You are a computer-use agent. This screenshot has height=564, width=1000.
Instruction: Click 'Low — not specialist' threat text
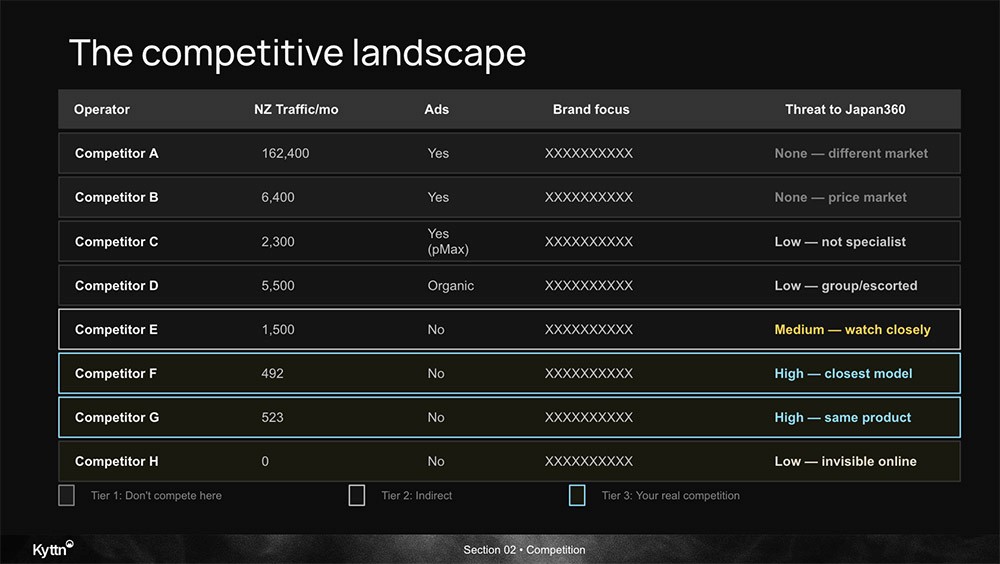click(840, 242)
